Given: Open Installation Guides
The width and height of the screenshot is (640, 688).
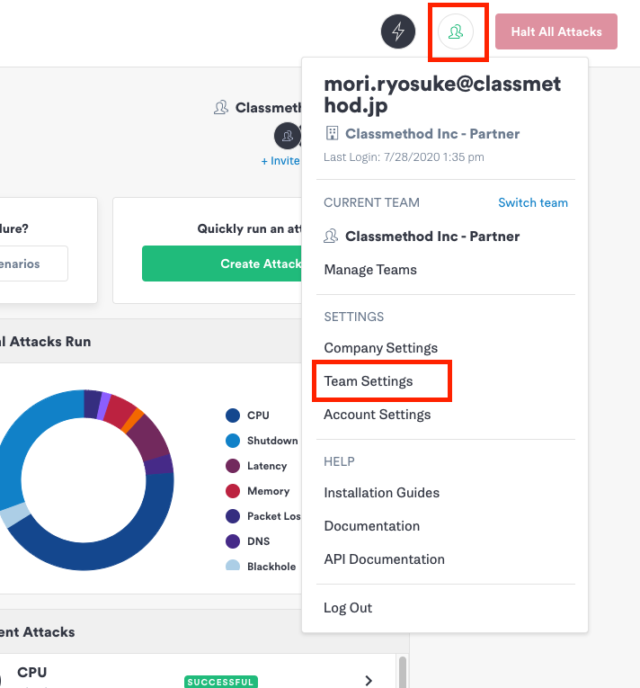Looking at the screenshot, I should point(382,493).
